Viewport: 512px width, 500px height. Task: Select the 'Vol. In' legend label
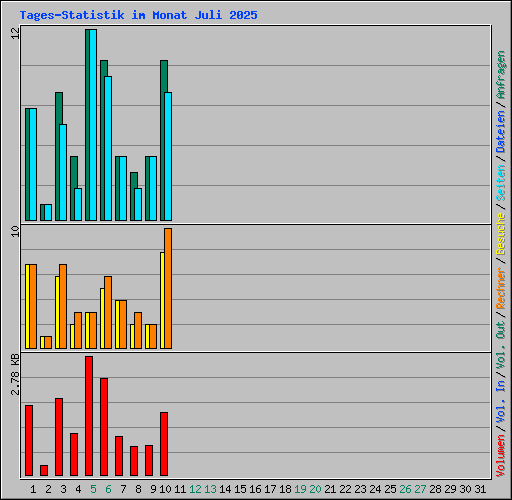click(x=501, y=403)
